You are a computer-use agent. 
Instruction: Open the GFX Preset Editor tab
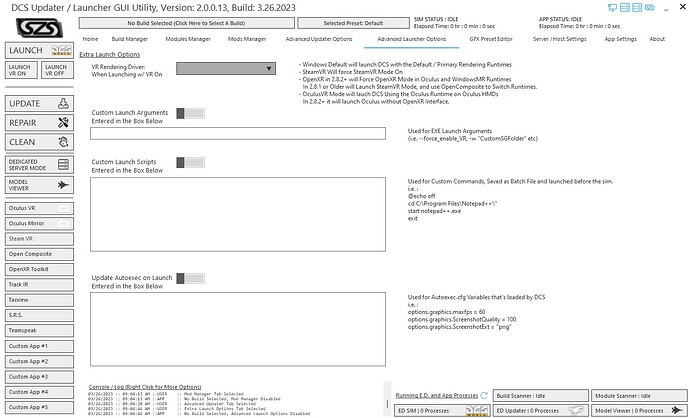click(491, 39)
